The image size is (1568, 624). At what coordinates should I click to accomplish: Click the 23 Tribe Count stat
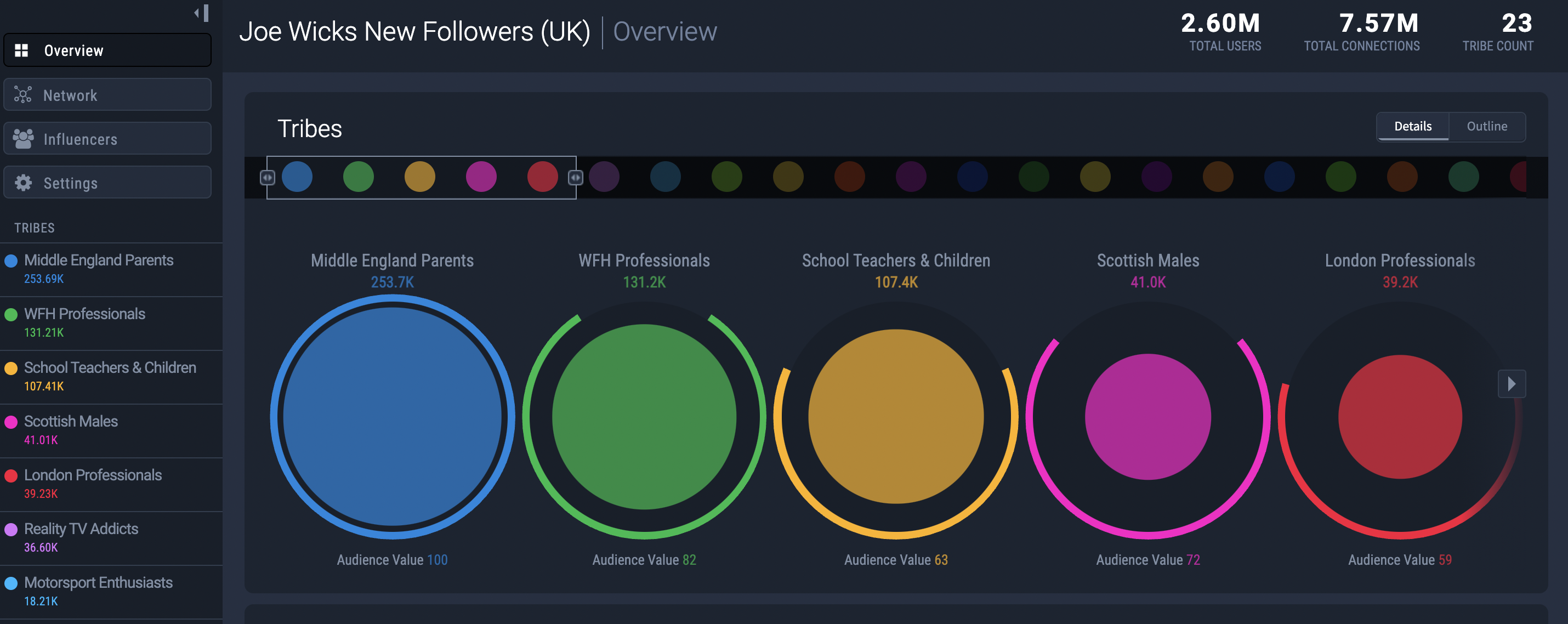1498,32
